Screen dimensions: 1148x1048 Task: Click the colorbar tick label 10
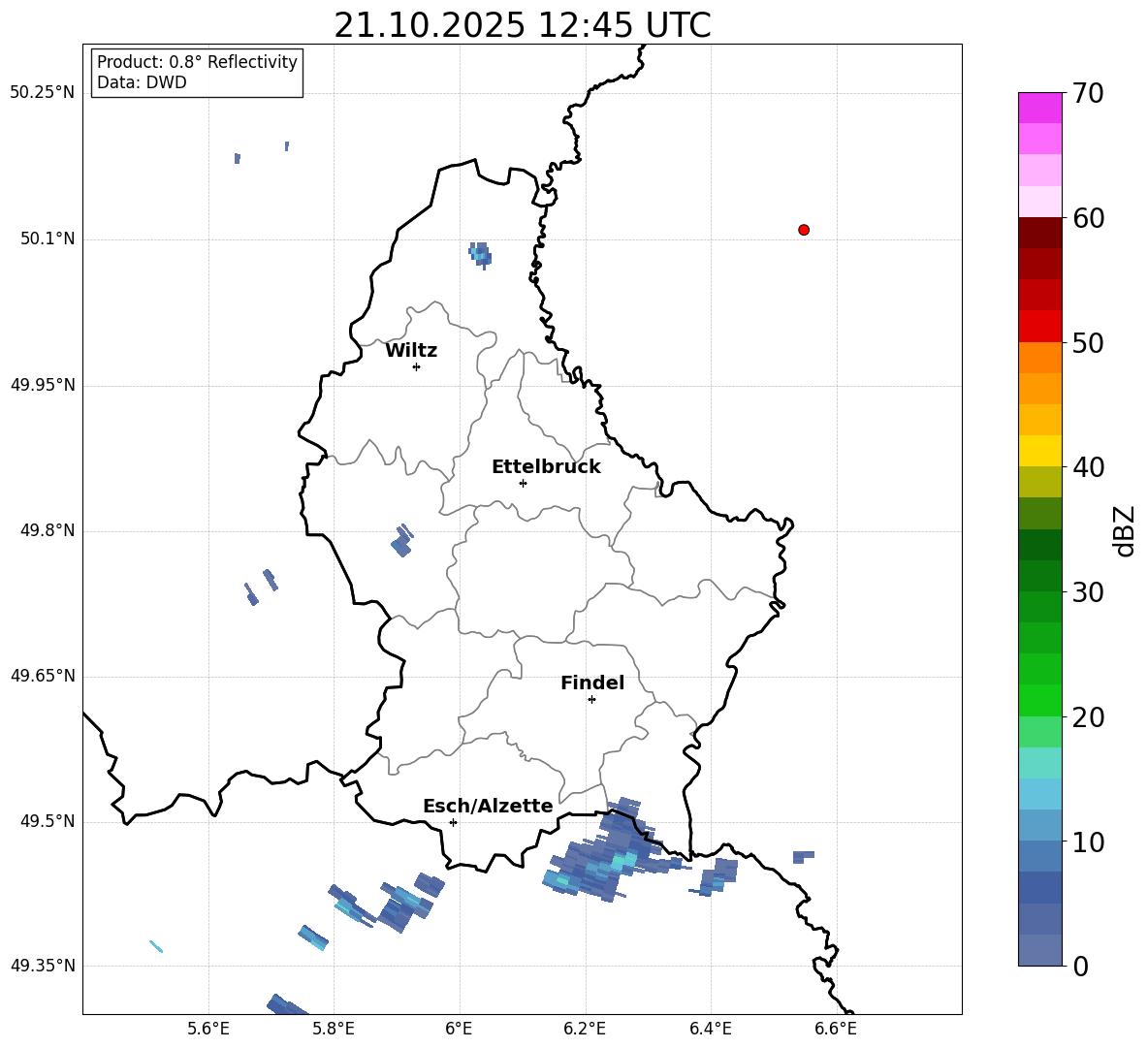[x=1088, y=842]
